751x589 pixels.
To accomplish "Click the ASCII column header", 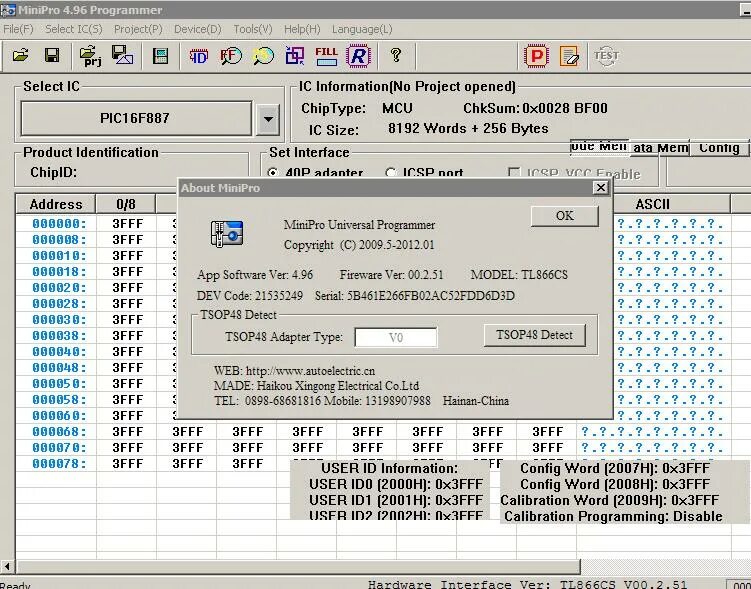I will click(x=652, y=204).
